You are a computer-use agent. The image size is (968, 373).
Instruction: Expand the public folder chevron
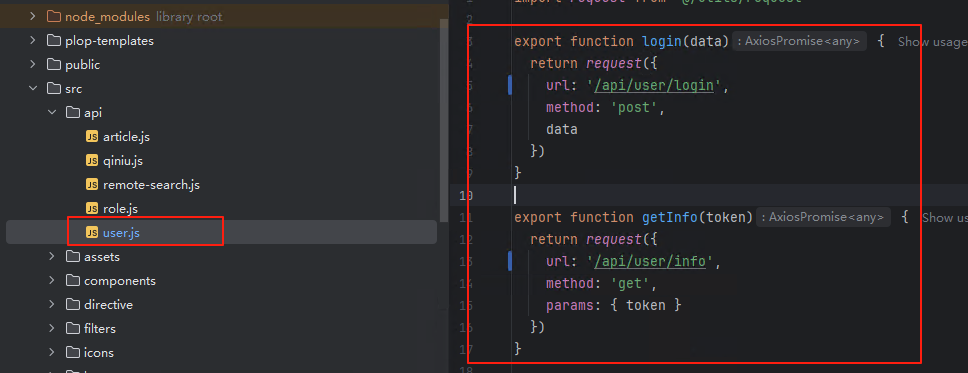pos(33,65)
